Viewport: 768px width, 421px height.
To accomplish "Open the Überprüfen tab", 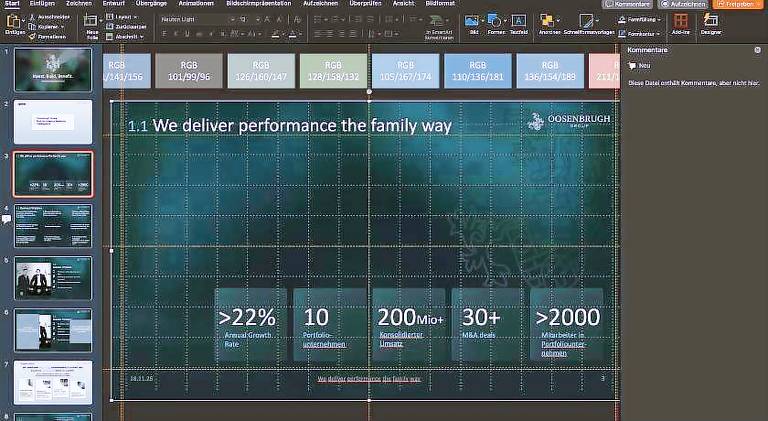I will point(365,3).
